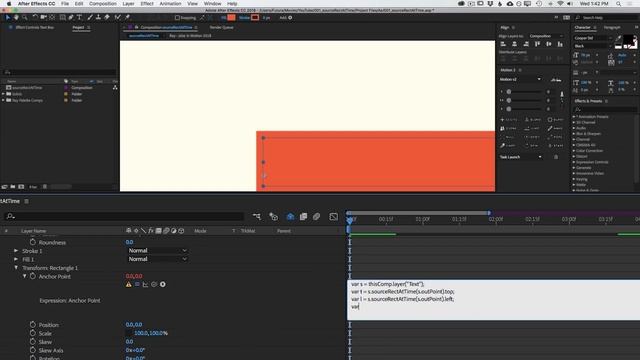640x360 pixels.
Task: Select the Clone Stamp tool
Action: (98, 18)
